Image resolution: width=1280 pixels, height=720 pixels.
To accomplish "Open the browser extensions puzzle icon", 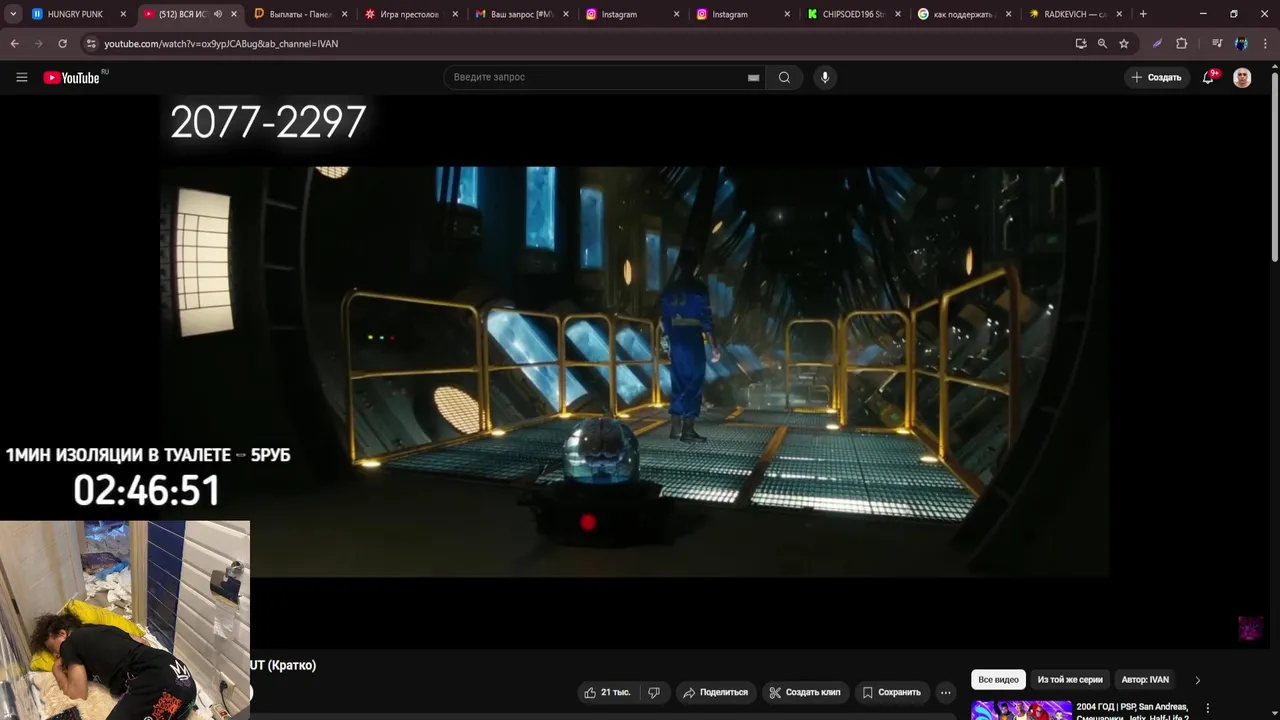I will [1181, 44].
